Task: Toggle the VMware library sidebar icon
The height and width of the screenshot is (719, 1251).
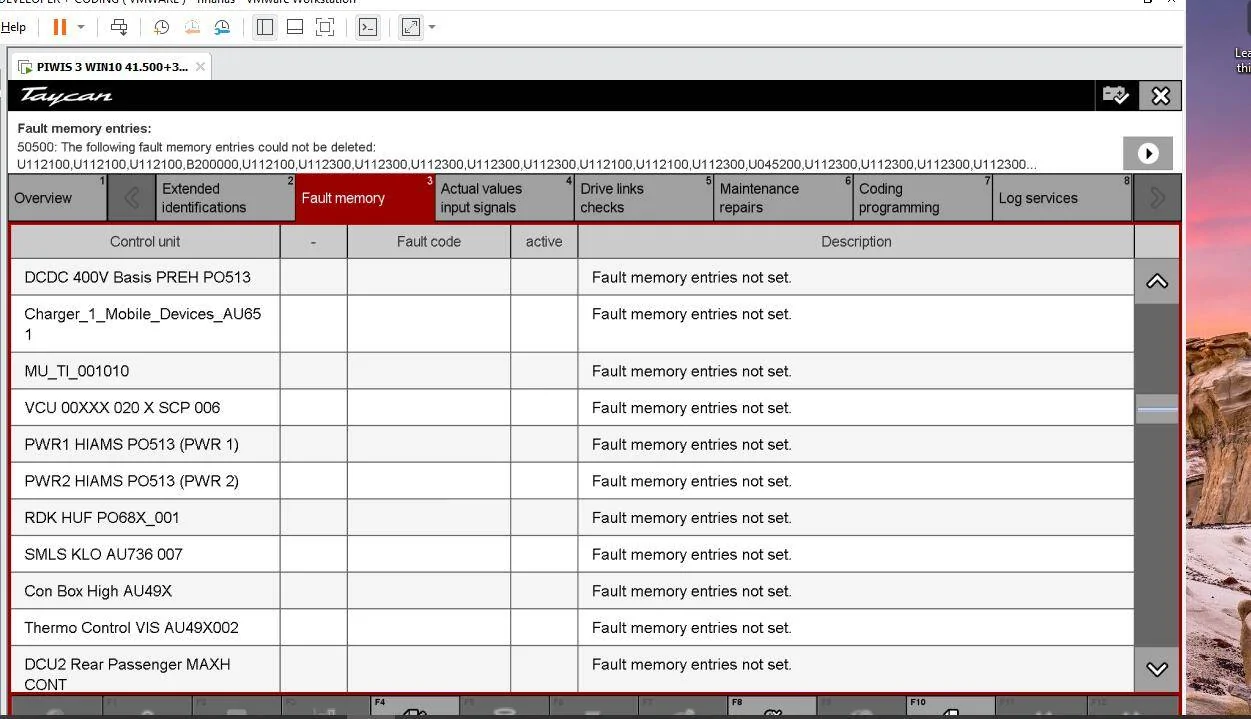Action: (265, 27)
